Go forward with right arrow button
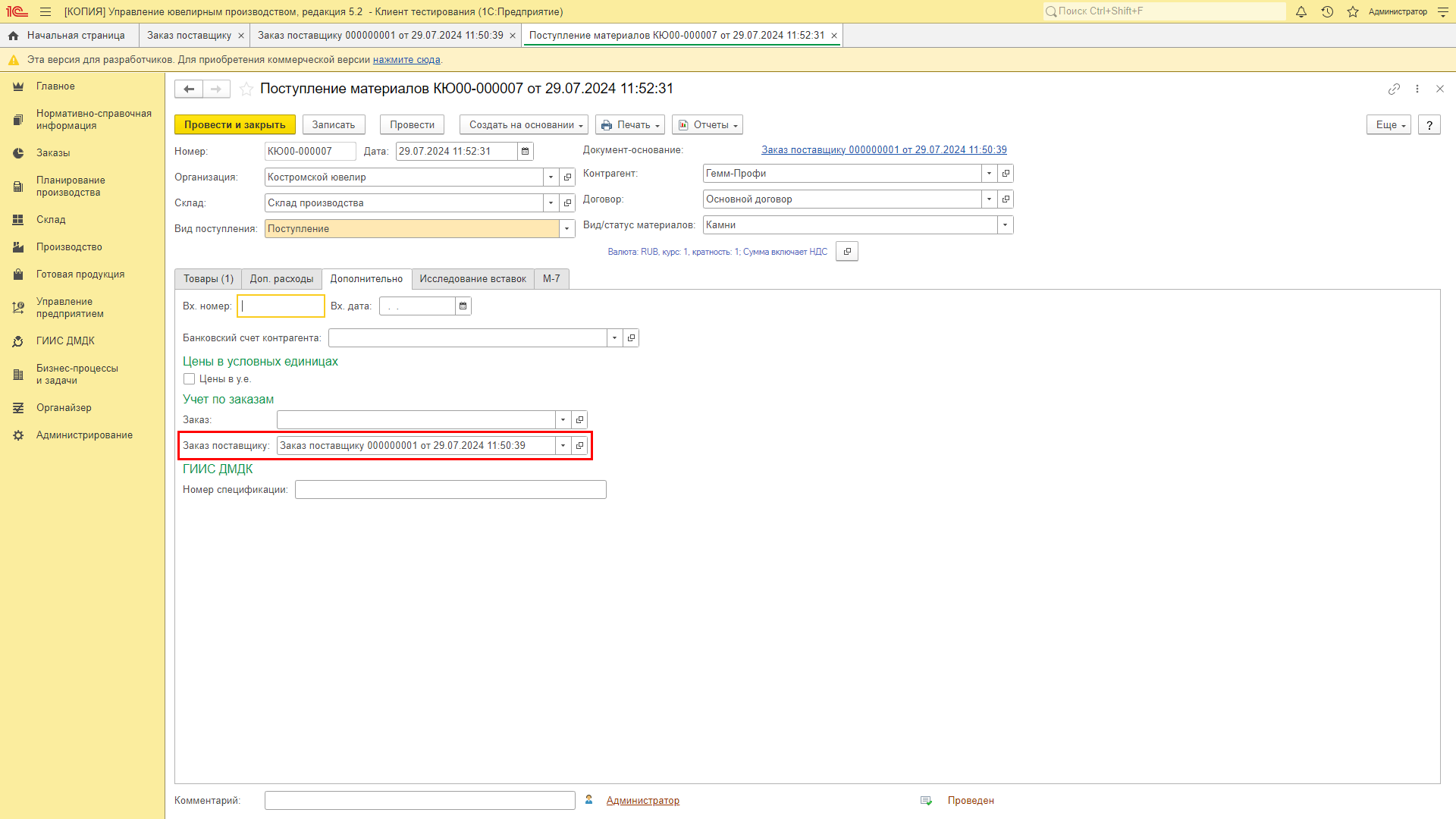The image size is (1456, 819). pos(216,89)
